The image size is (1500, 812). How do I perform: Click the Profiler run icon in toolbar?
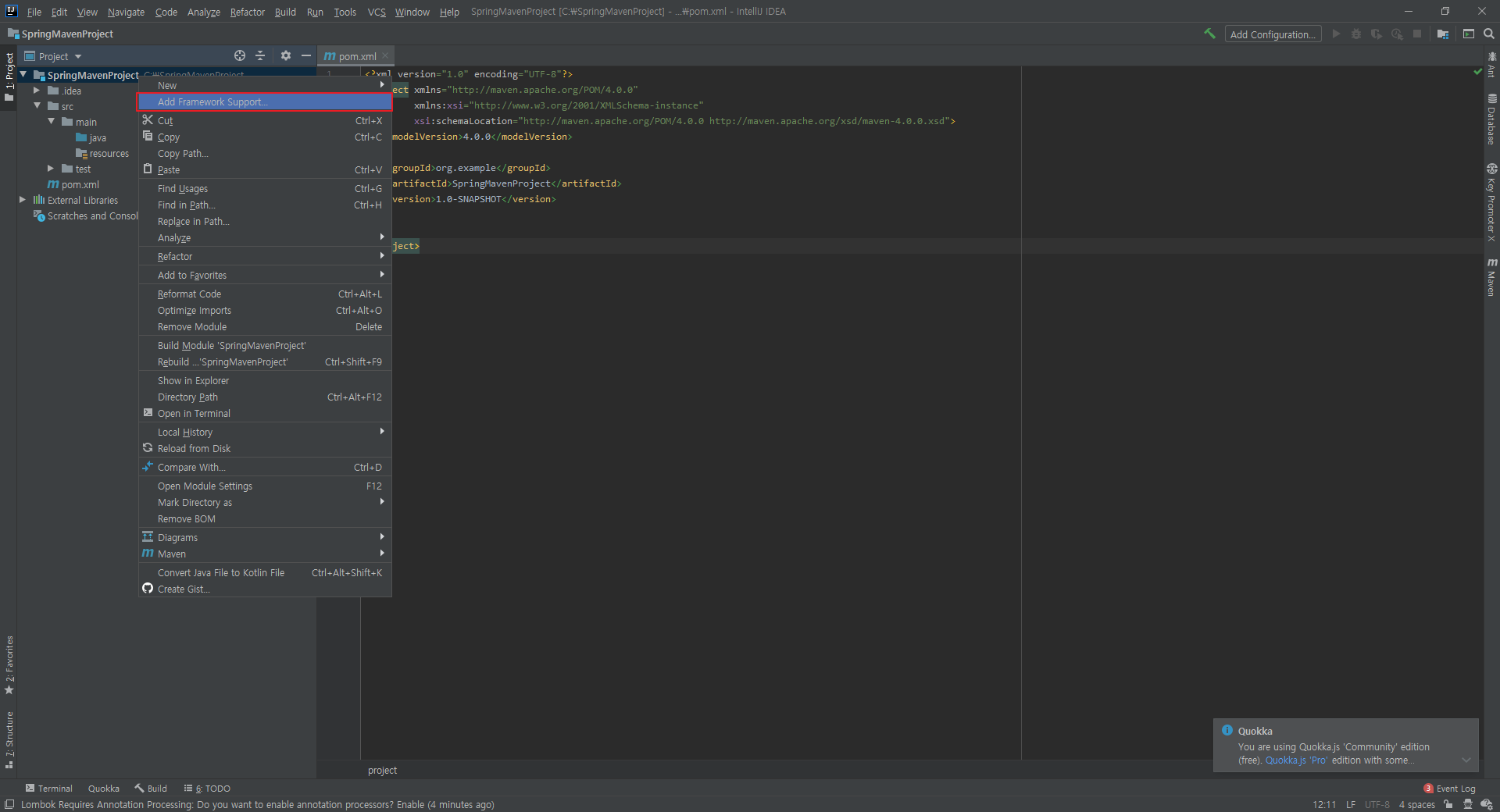[x=1397, y=34]
